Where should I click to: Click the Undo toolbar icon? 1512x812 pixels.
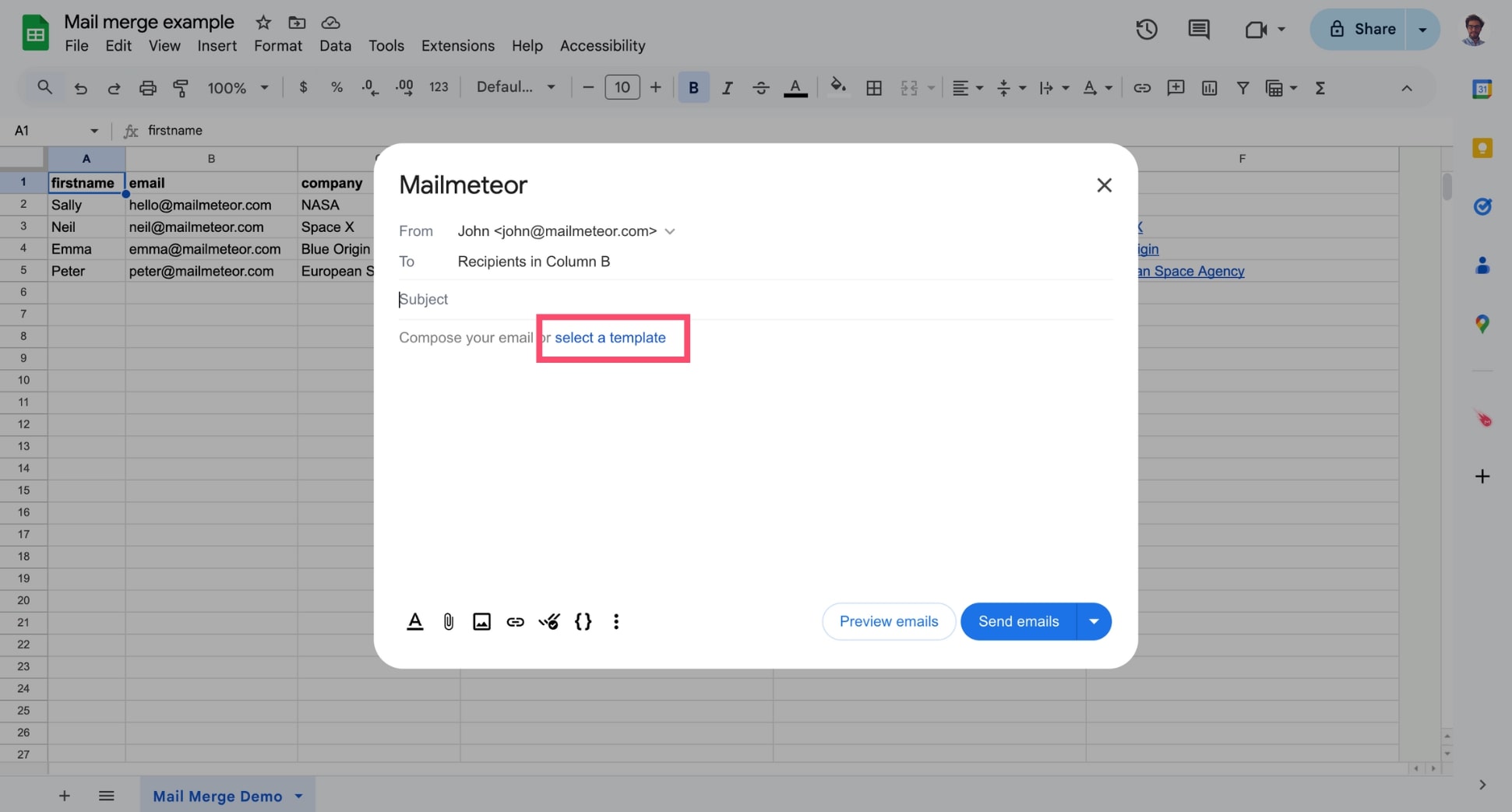[x=80, y=88]
